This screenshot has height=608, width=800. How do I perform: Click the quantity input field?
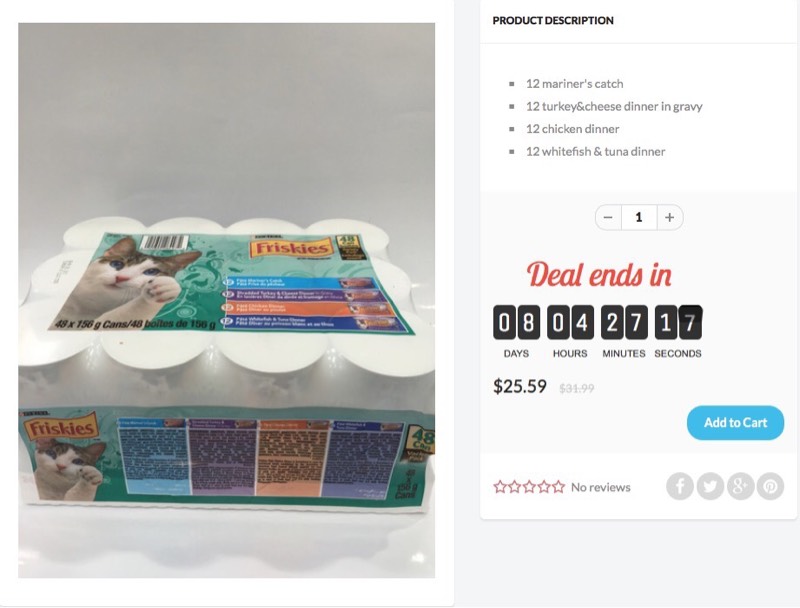tap(639, 217)
